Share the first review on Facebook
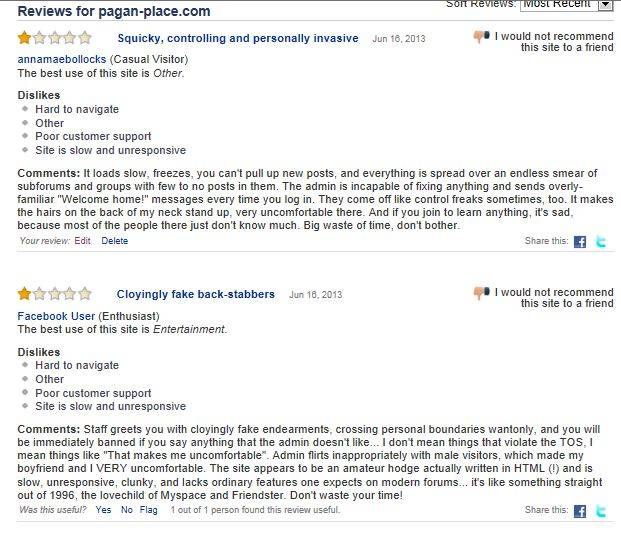 pyautogui.click(x=579, y=242)
